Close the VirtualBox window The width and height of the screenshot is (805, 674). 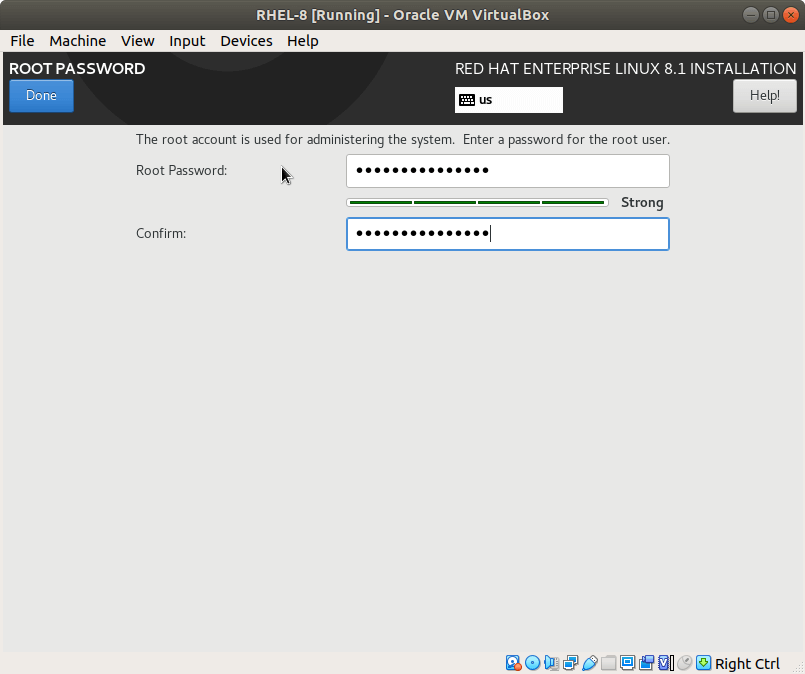point(791,15)
